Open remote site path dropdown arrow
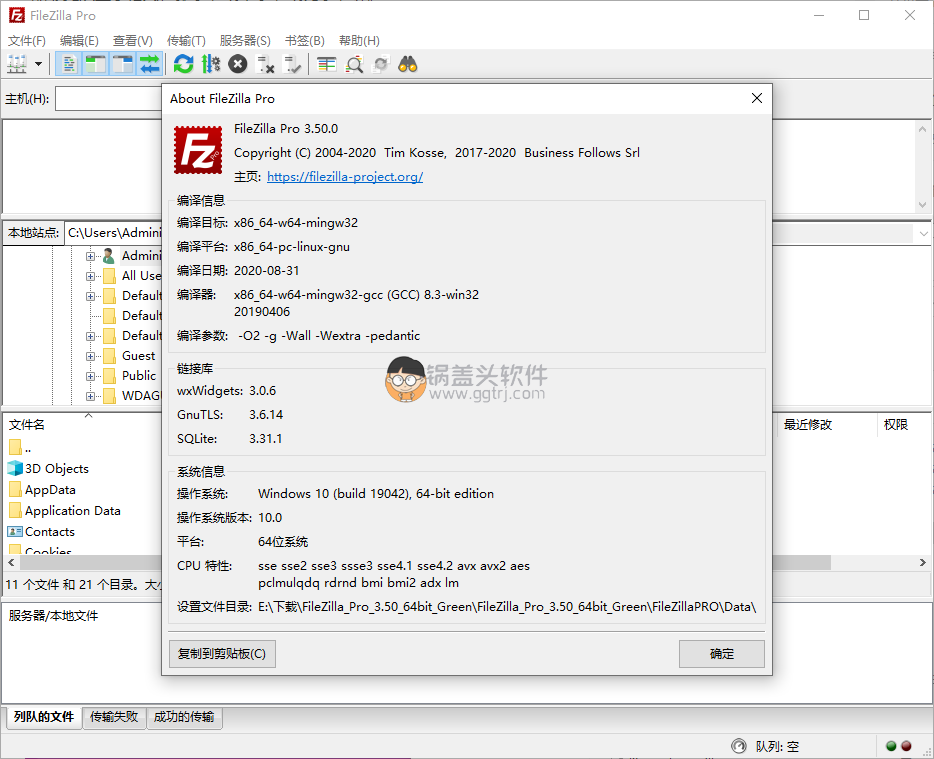Screen dimensions: 934x759 coord(923,234)
